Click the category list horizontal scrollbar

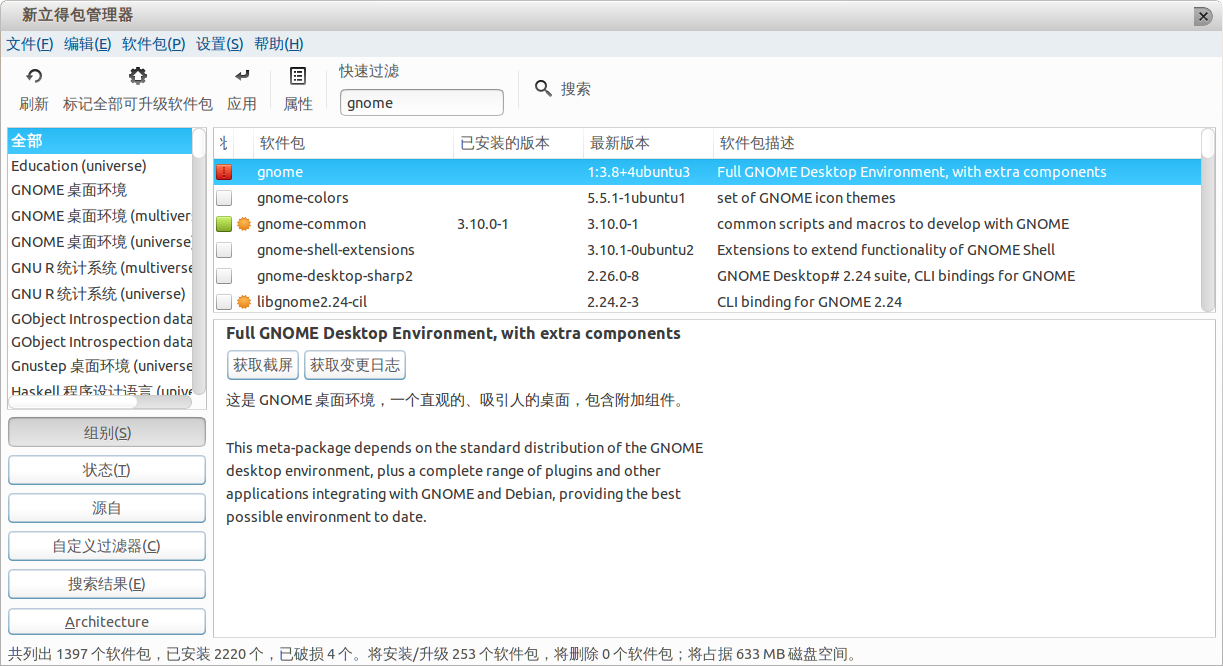pyautogui.click(x=100, y=403)
